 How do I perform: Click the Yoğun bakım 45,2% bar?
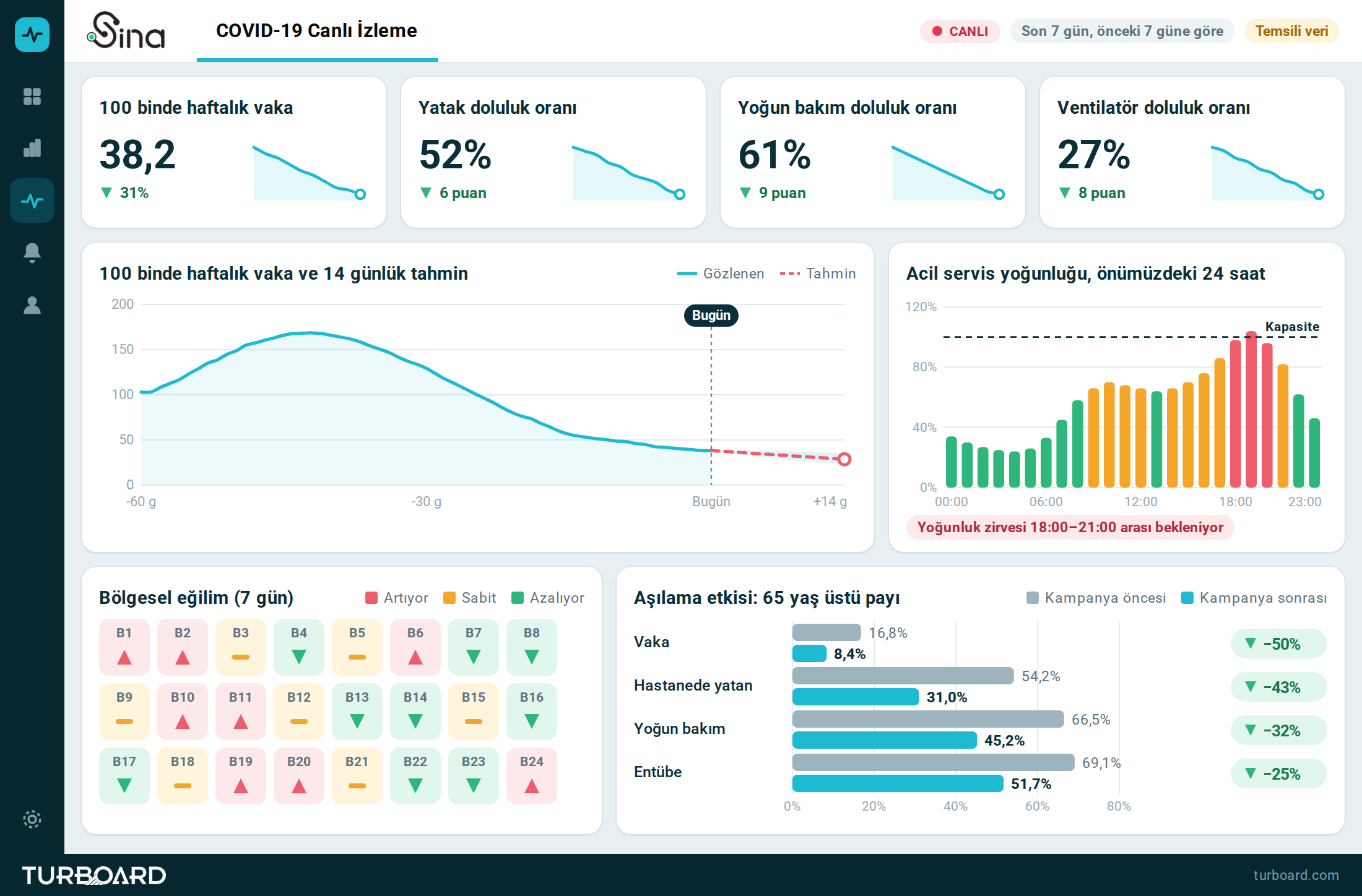point(885,740)
